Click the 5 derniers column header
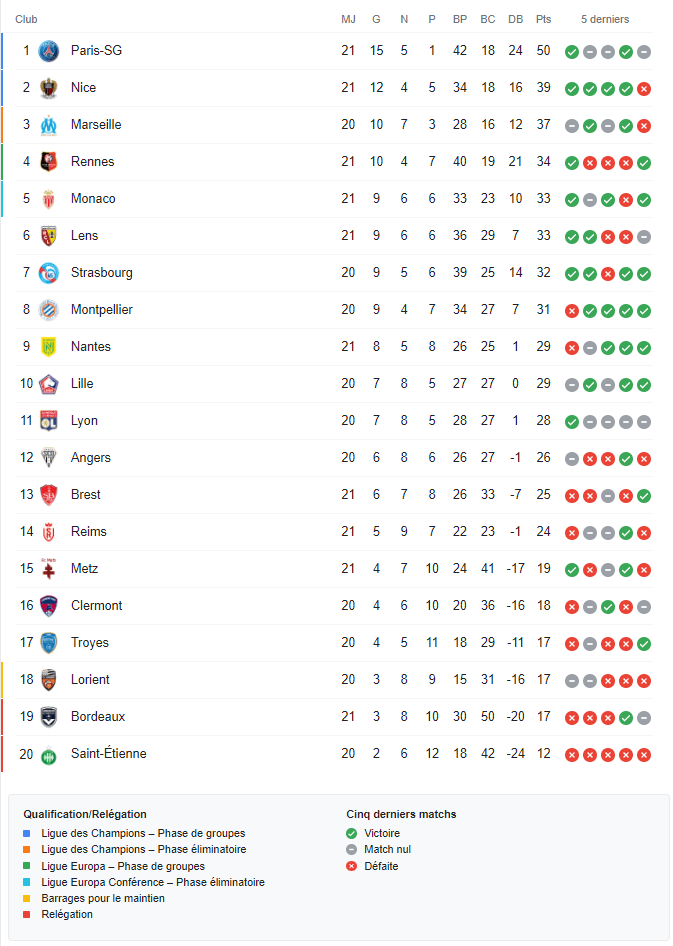 coord(605,19)
